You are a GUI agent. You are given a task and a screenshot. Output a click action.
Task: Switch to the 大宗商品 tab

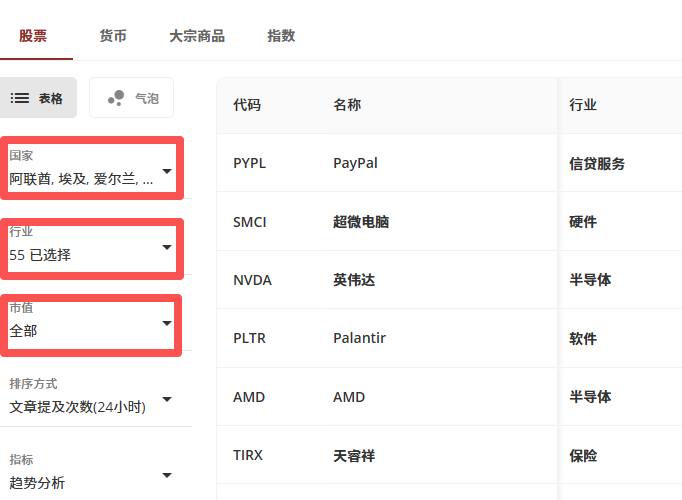coord(196,36)
